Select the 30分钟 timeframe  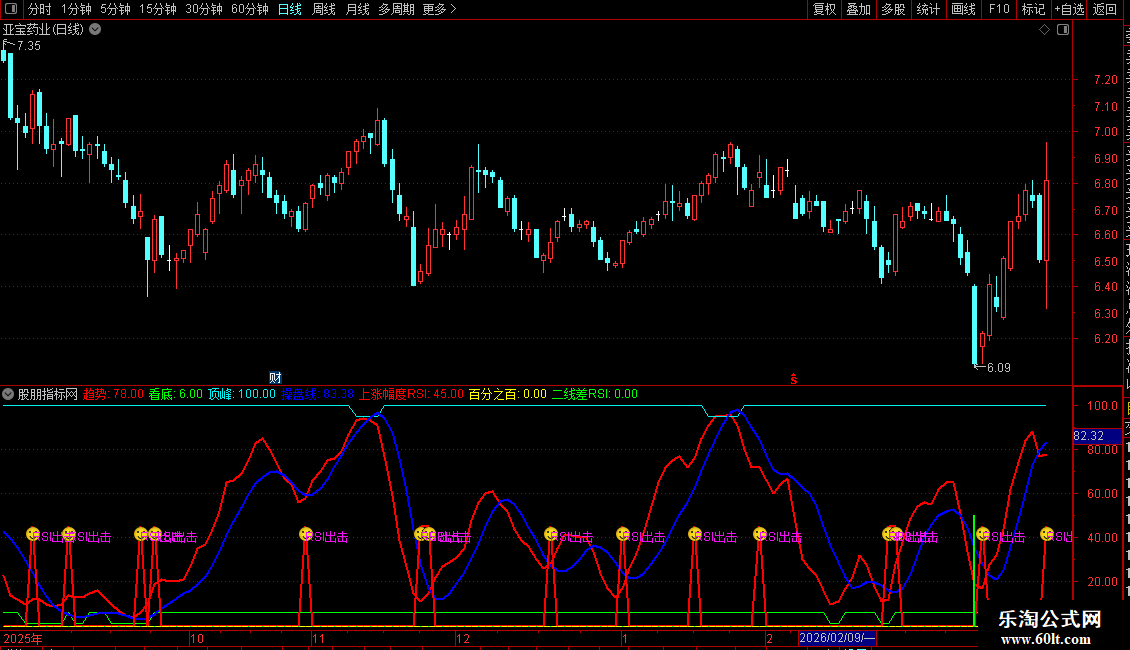(x=204, y=9)
